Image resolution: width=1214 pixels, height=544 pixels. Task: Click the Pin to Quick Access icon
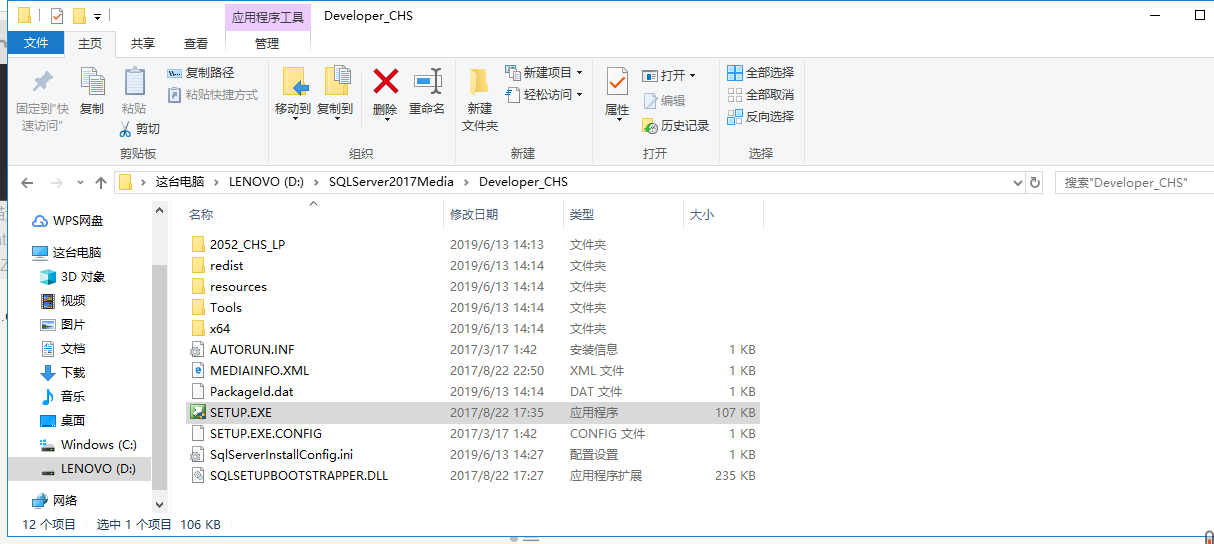42,82
